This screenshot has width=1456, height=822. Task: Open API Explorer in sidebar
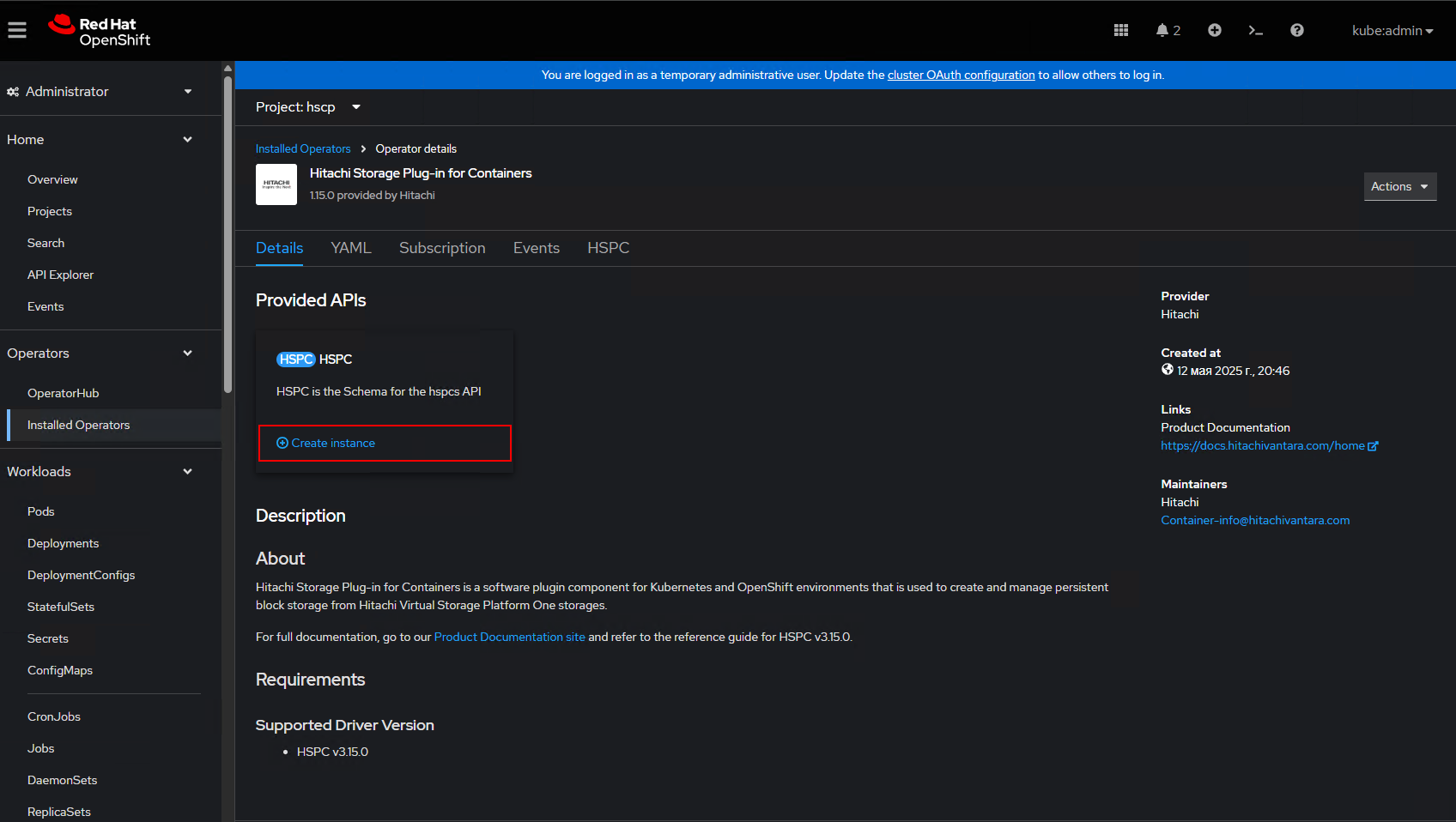pos(60,275)
